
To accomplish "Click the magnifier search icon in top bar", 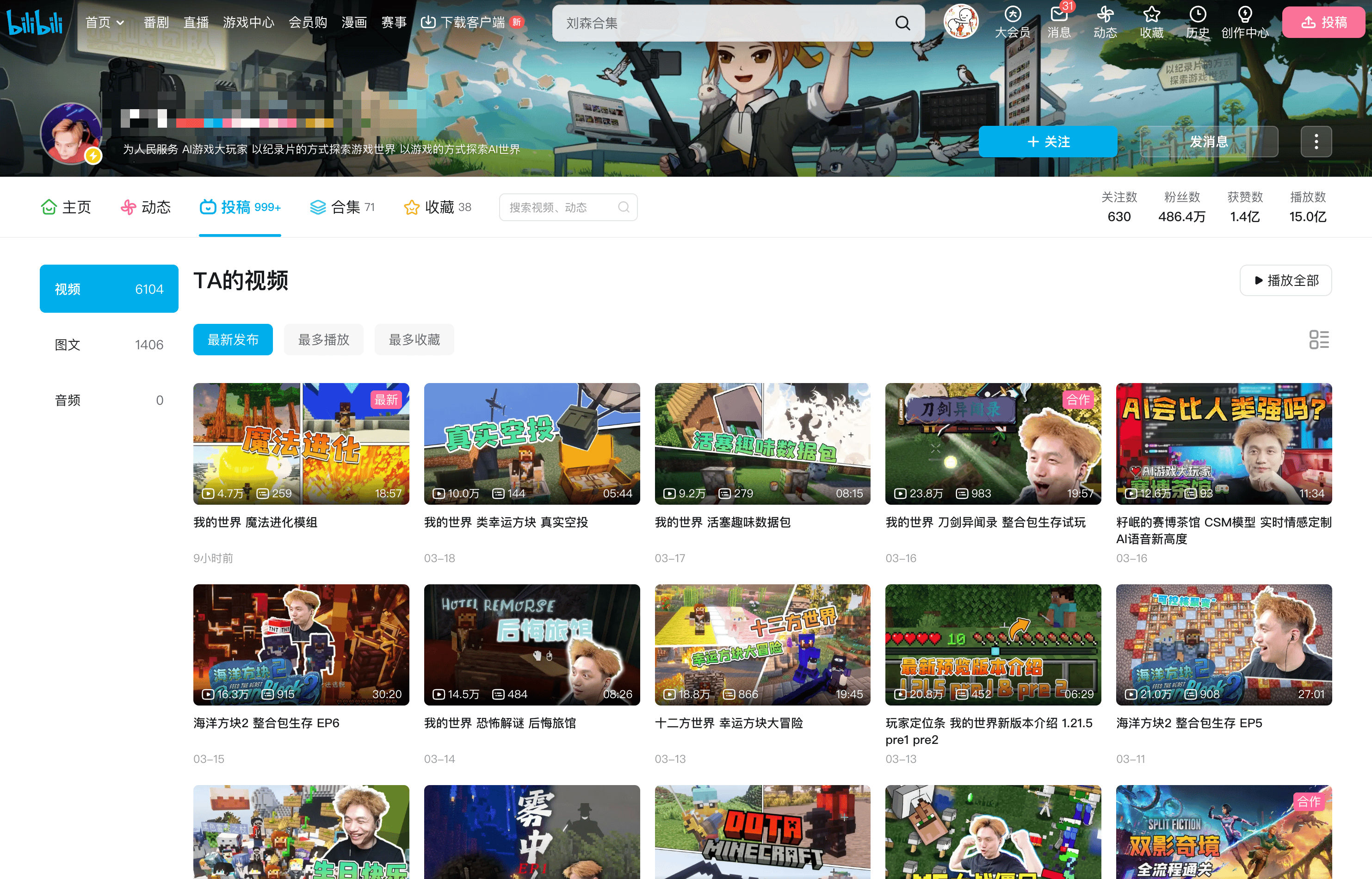I will click(x=902, y=23).
